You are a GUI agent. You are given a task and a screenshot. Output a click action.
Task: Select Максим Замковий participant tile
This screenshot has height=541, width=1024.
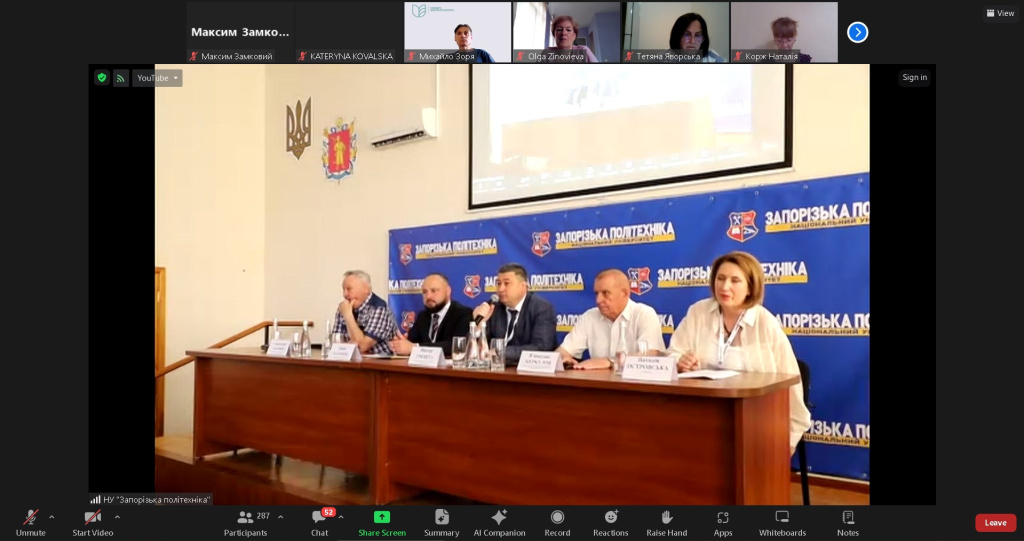pos(240,32)
